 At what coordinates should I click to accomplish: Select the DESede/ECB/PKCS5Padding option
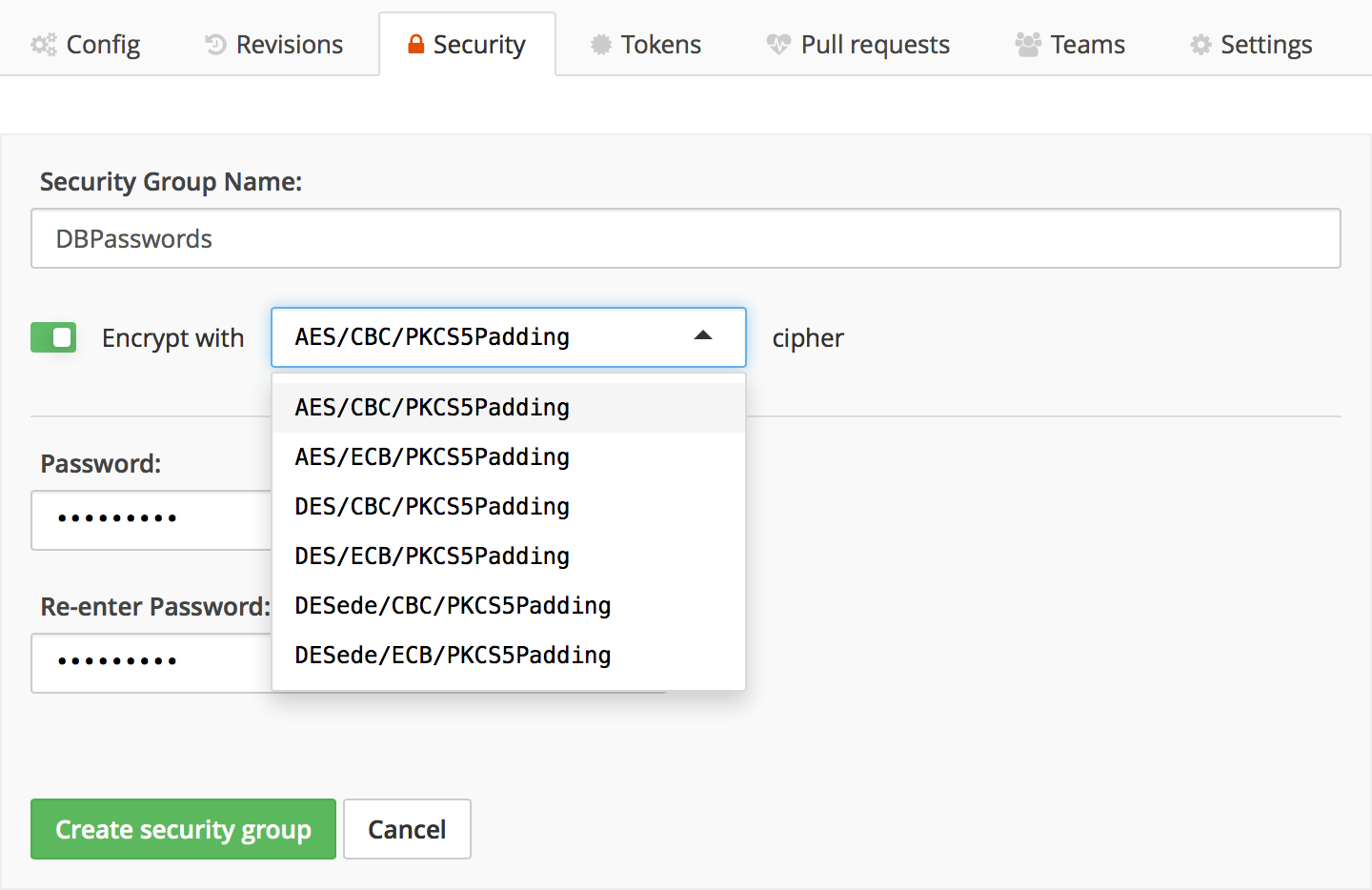point(509,656)
